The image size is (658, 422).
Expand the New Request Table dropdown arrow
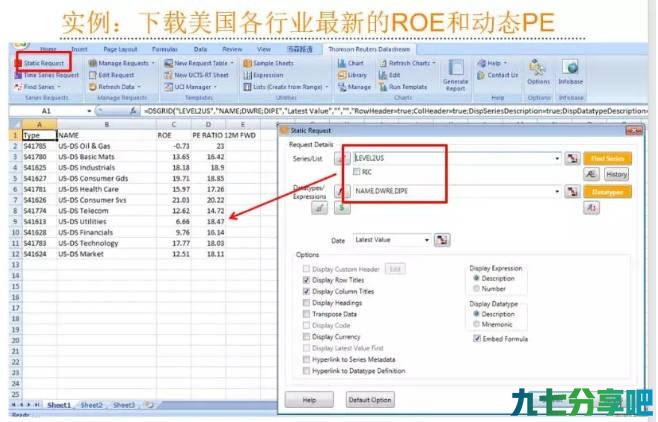[232, 63]
